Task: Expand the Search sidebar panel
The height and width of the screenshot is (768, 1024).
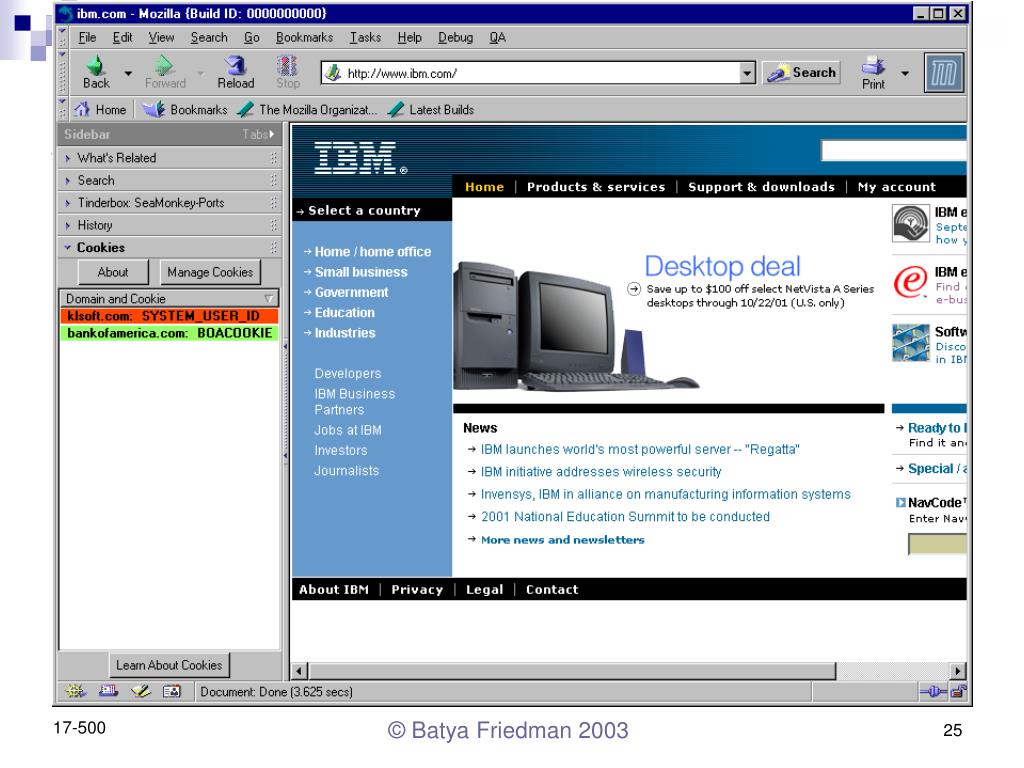Action: pos(170,180)
